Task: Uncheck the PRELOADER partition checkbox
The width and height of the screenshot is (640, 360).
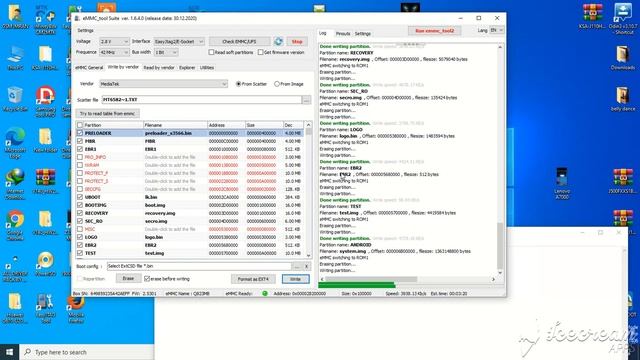Action: point(80,133)
